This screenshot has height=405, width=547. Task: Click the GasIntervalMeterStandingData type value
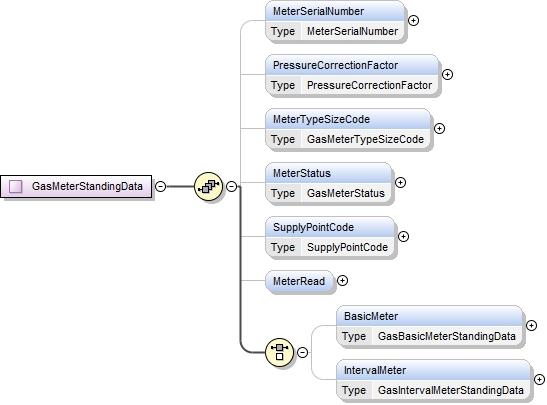click(x=451, y=390)
